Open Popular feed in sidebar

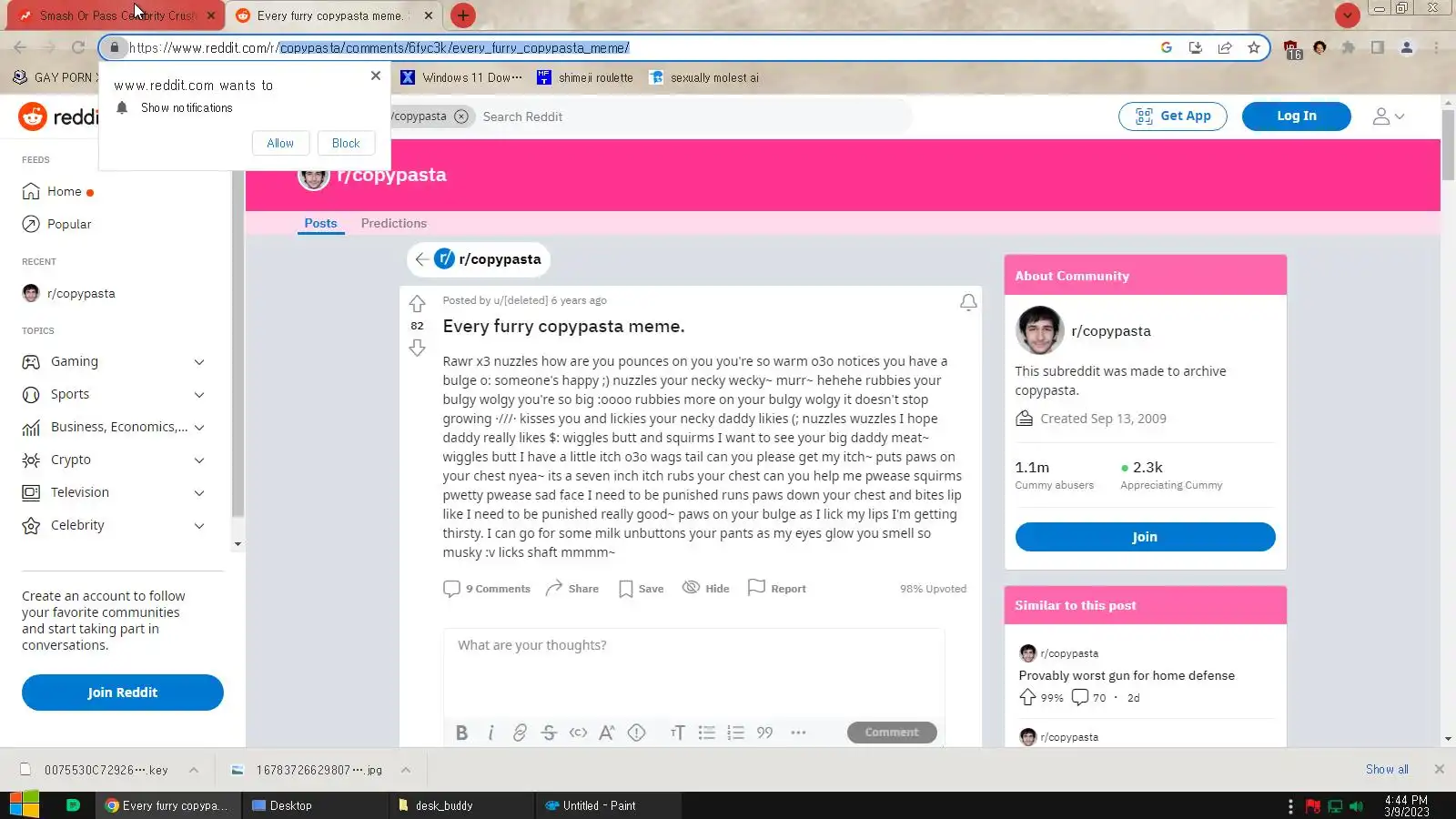[56, 224]
